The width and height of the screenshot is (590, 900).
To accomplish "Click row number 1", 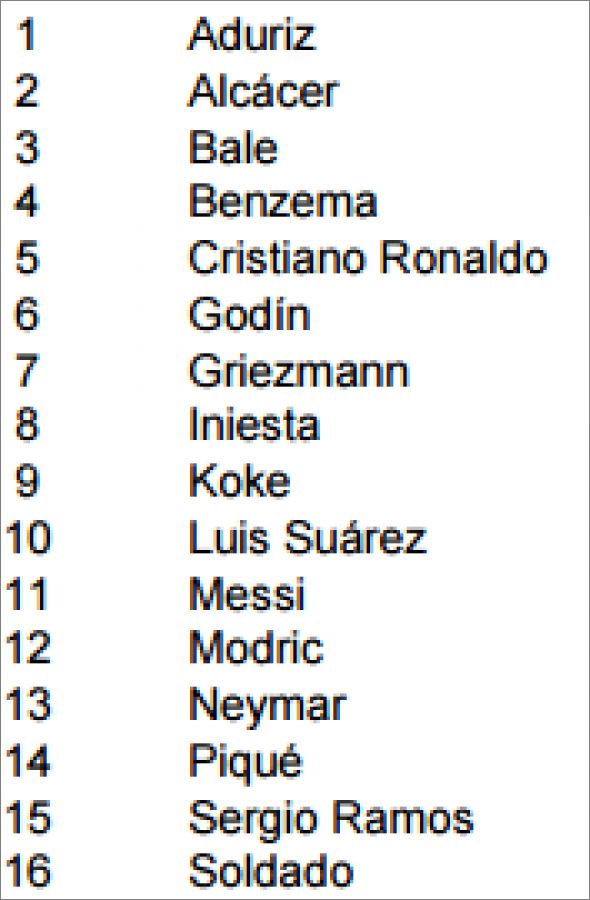I will [x=26, y=35].
